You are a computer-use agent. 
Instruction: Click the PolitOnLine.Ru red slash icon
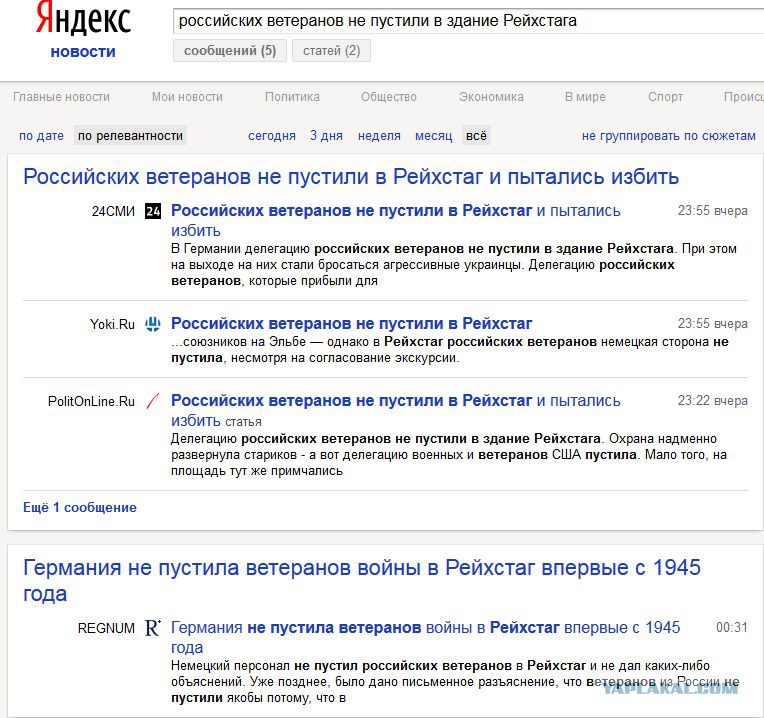click(x=153, y=401)
